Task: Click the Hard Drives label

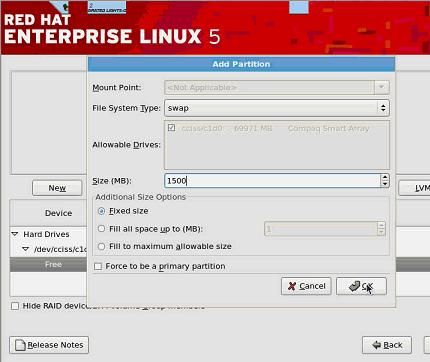Action: click(x=46, y=234)
